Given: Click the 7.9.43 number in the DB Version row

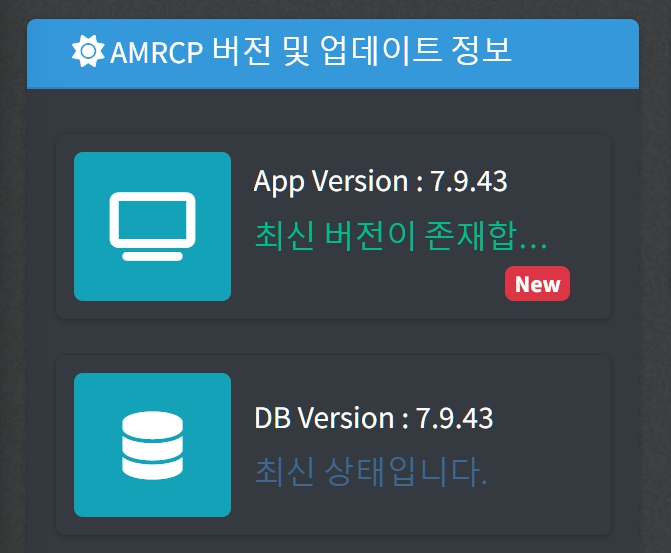Looking at the screenshot, I should (x=454, y=417).
